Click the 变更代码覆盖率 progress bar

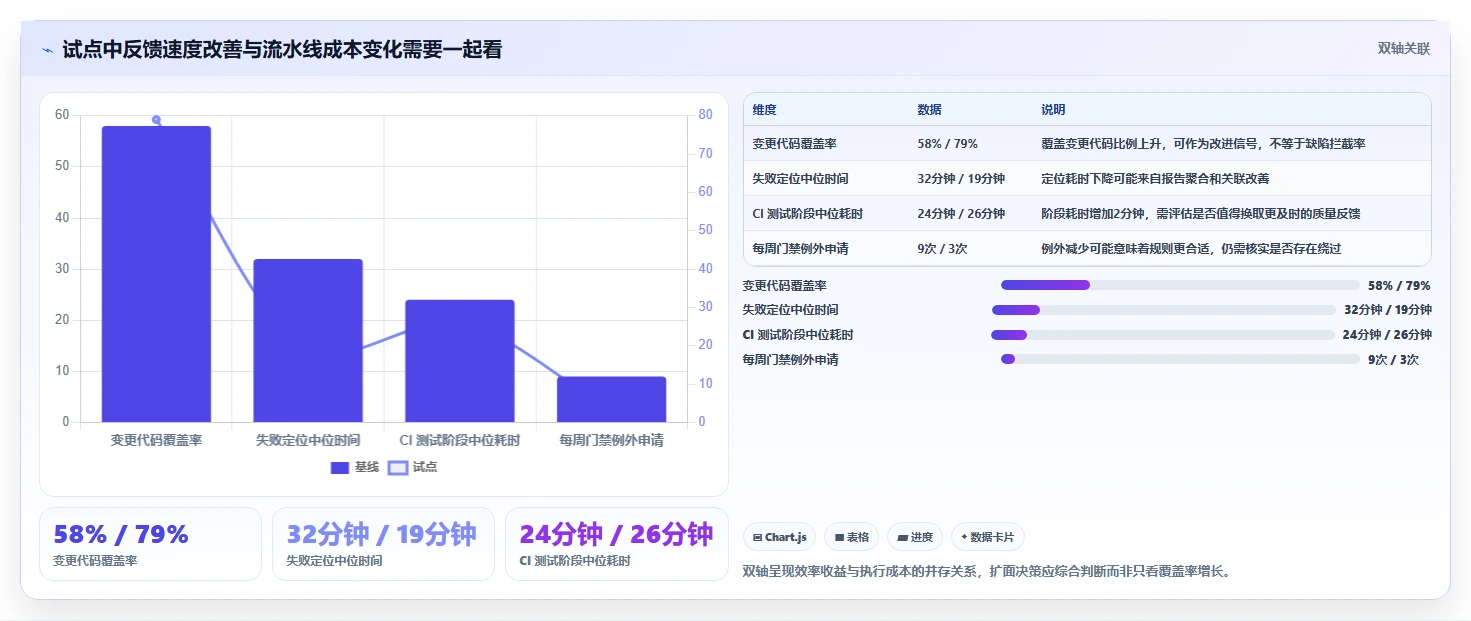[1180, 285]
